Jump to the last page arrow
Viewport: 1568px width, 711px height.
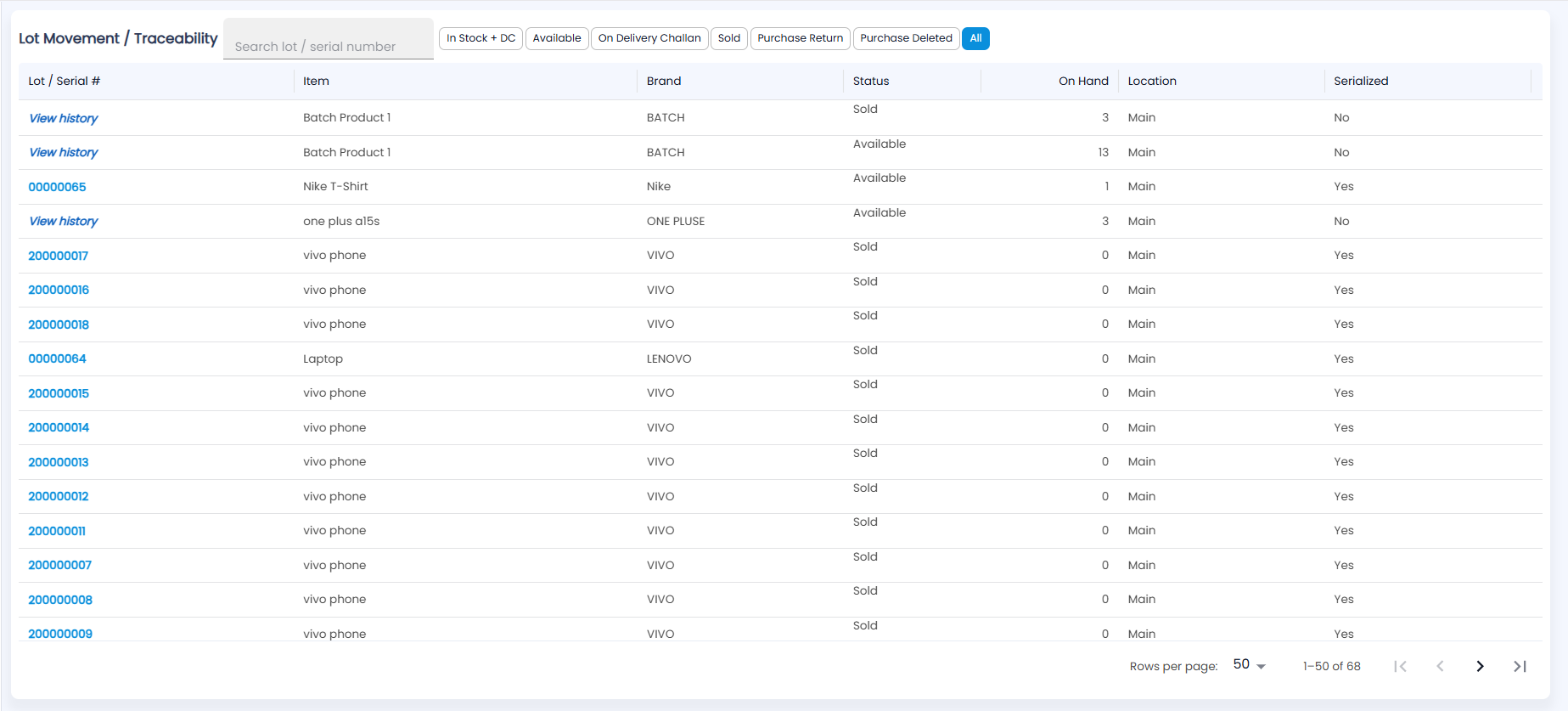click(1520, 666)
